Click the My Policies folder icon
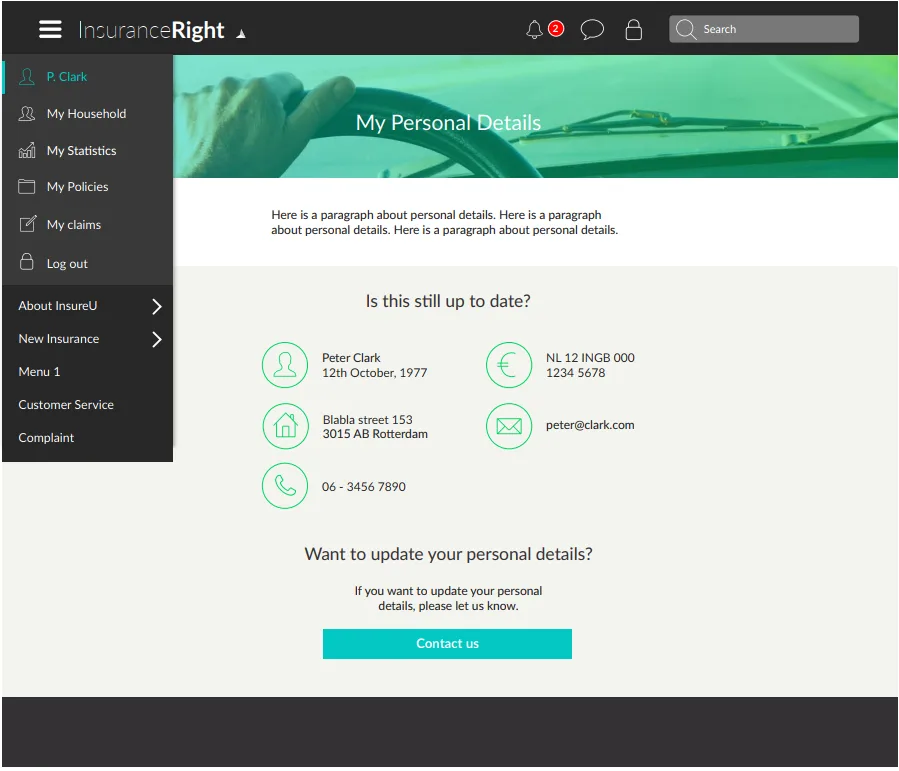Image resolution: width=899 pixels, height=771 pixels. click(27, 187)
